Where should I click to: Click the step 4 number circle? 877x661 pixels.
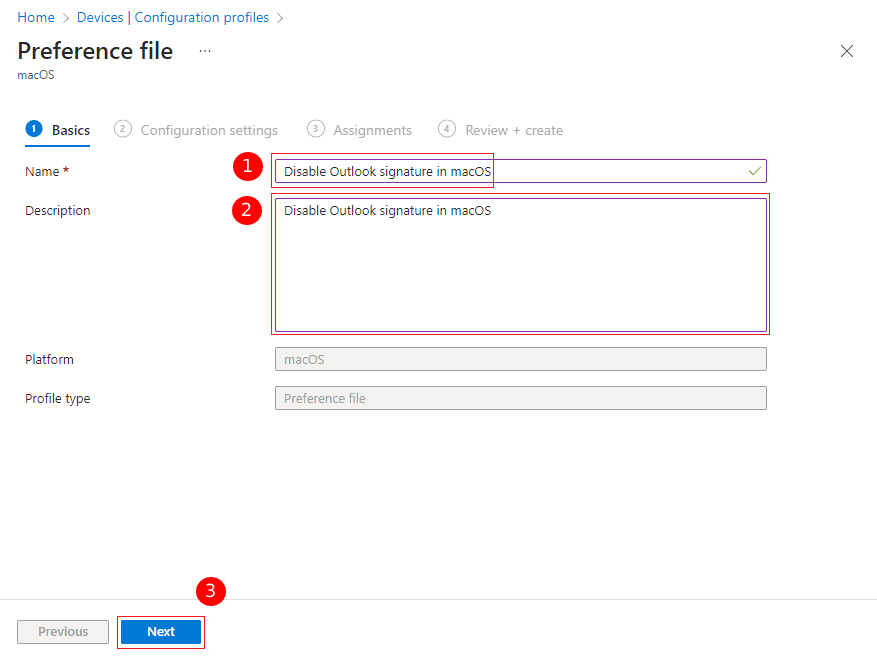(447, 129)
